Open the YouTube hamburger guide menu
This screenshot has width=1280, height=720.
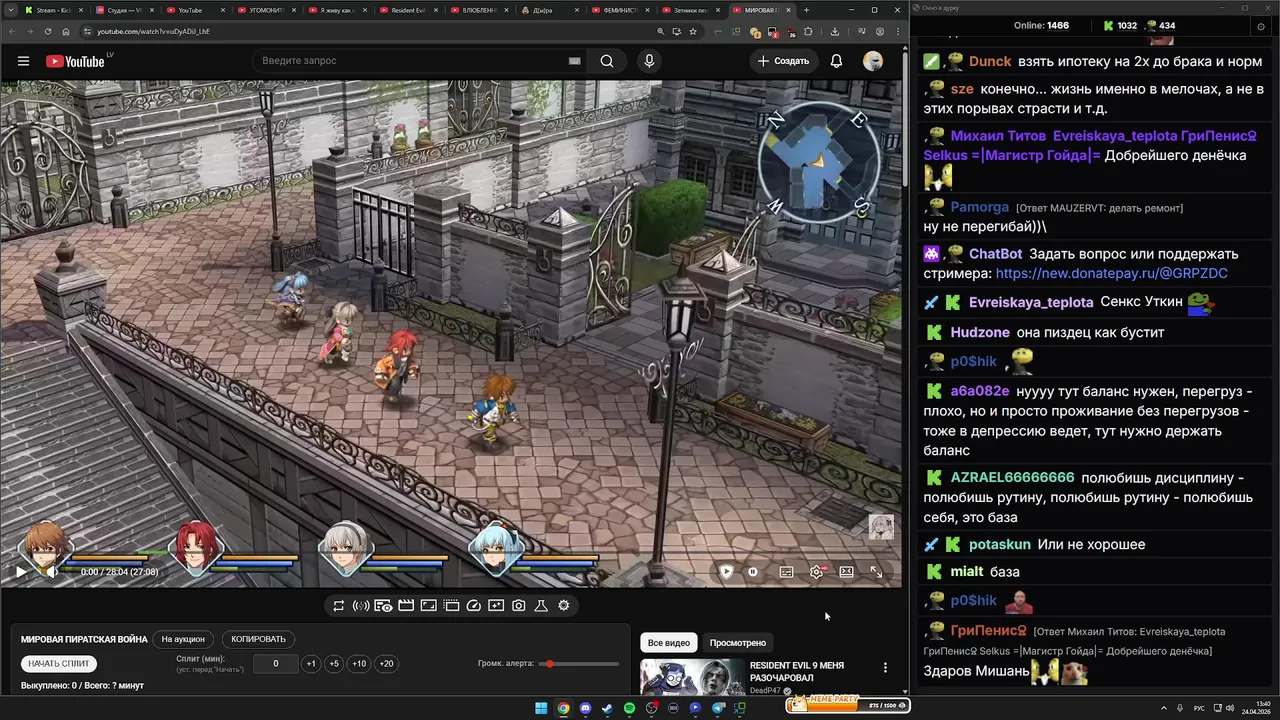pos(23,61)
